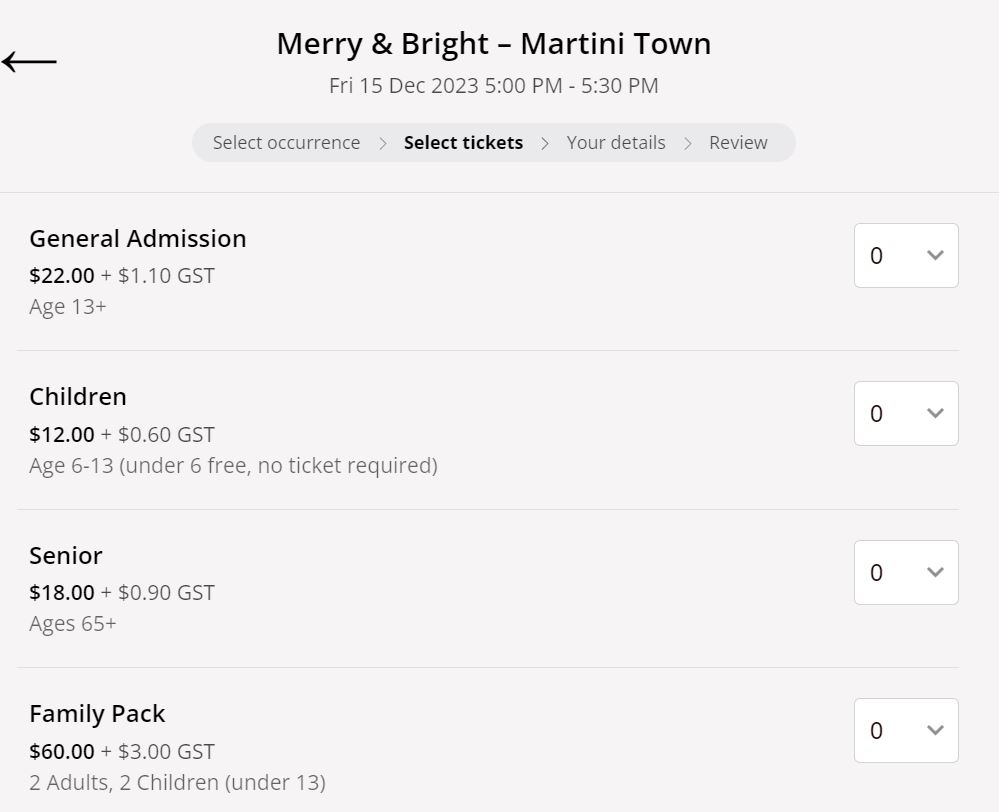
Task: Click chevron after Select tickets step
Action: coord(545,143)
